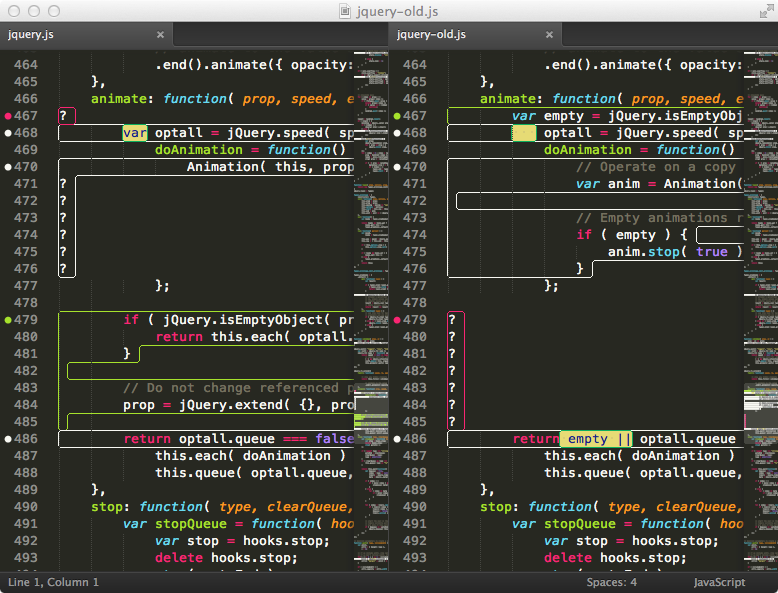
Task: Click the window zoom button in title bar
Action: pyautogui.click(x=54, y=11)
